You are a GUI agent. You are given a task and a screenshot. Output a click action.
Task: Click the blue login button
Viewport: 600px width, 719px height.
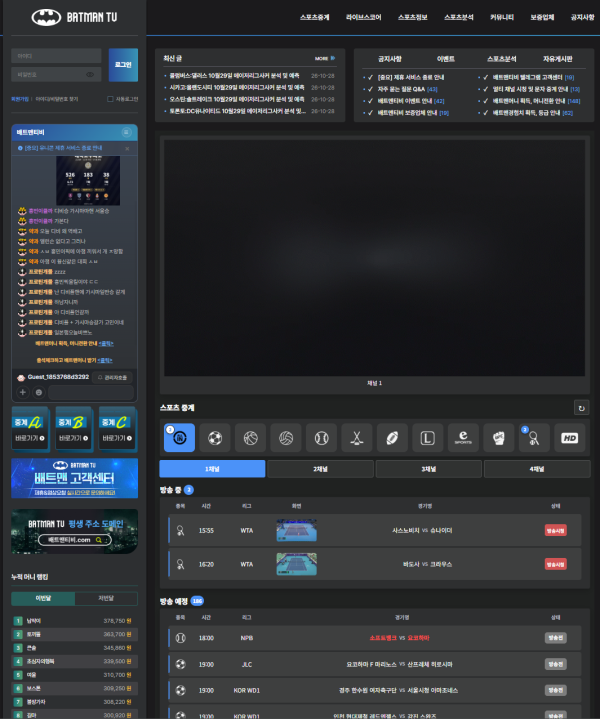(123, 65)
